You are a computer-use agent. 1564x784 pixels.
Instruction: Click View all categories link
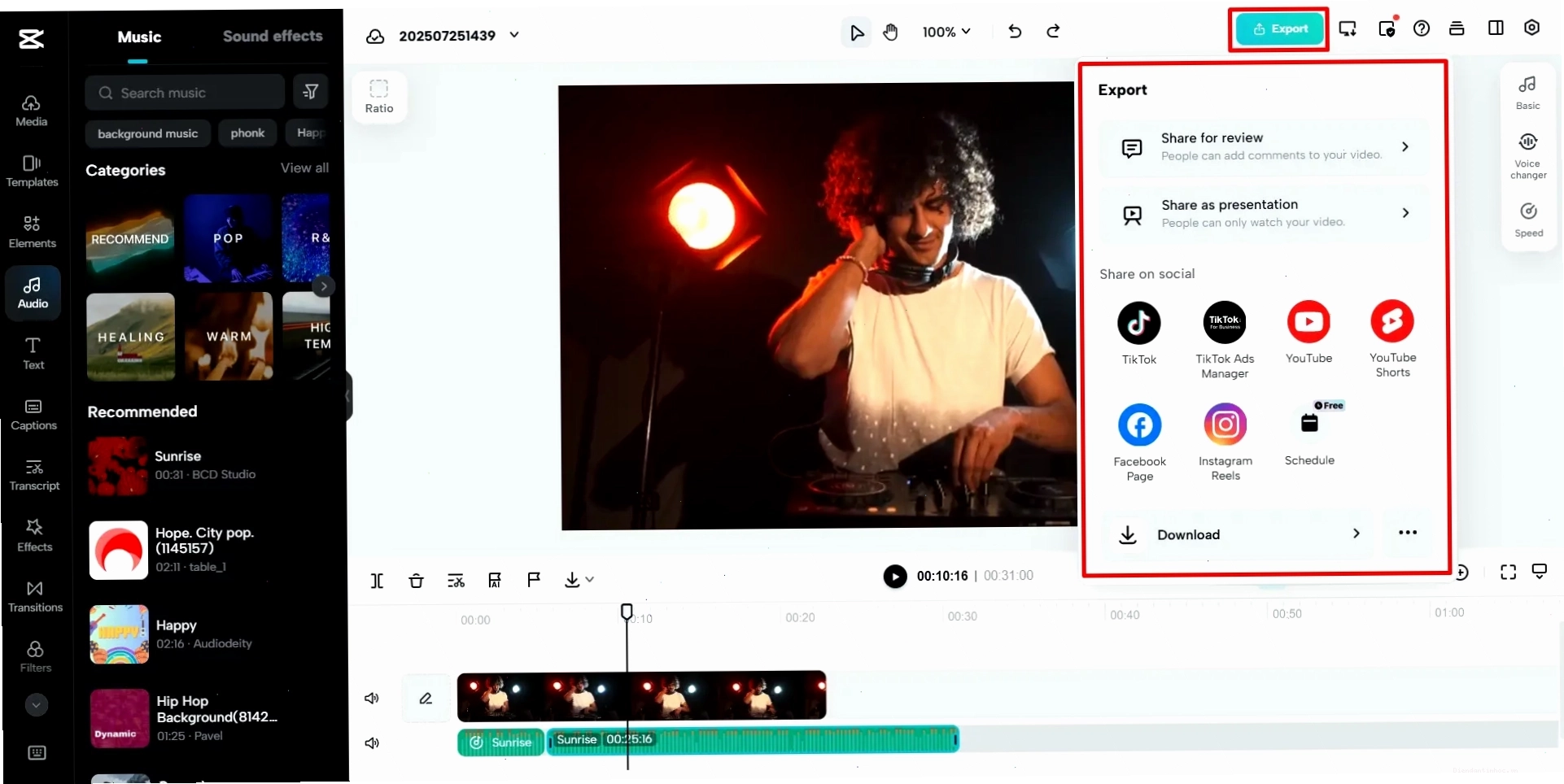pos(304,168)
